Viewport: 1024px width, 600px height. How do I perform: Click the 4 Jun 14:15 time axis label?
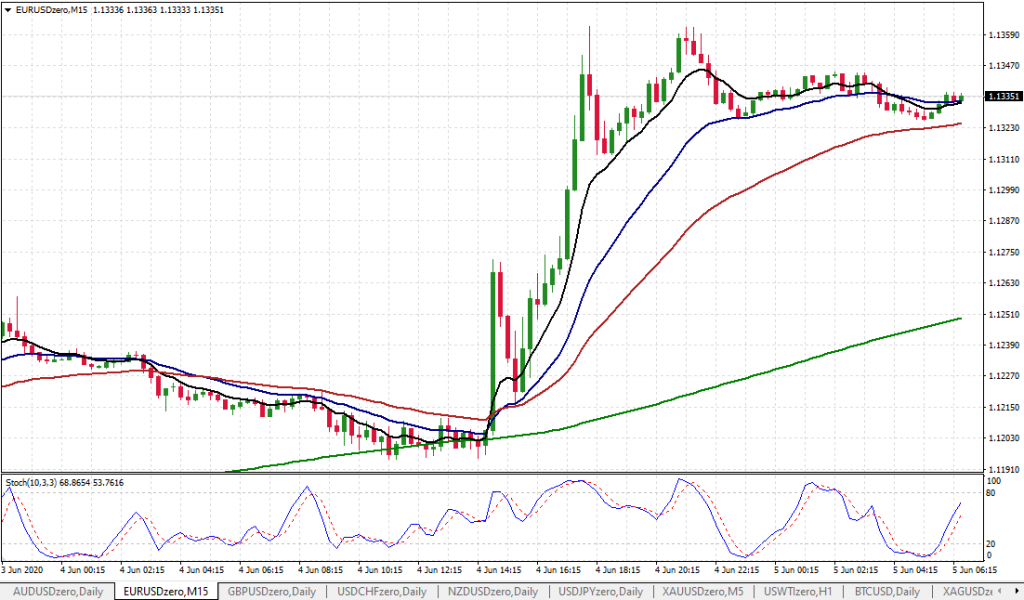coord(500,569)
